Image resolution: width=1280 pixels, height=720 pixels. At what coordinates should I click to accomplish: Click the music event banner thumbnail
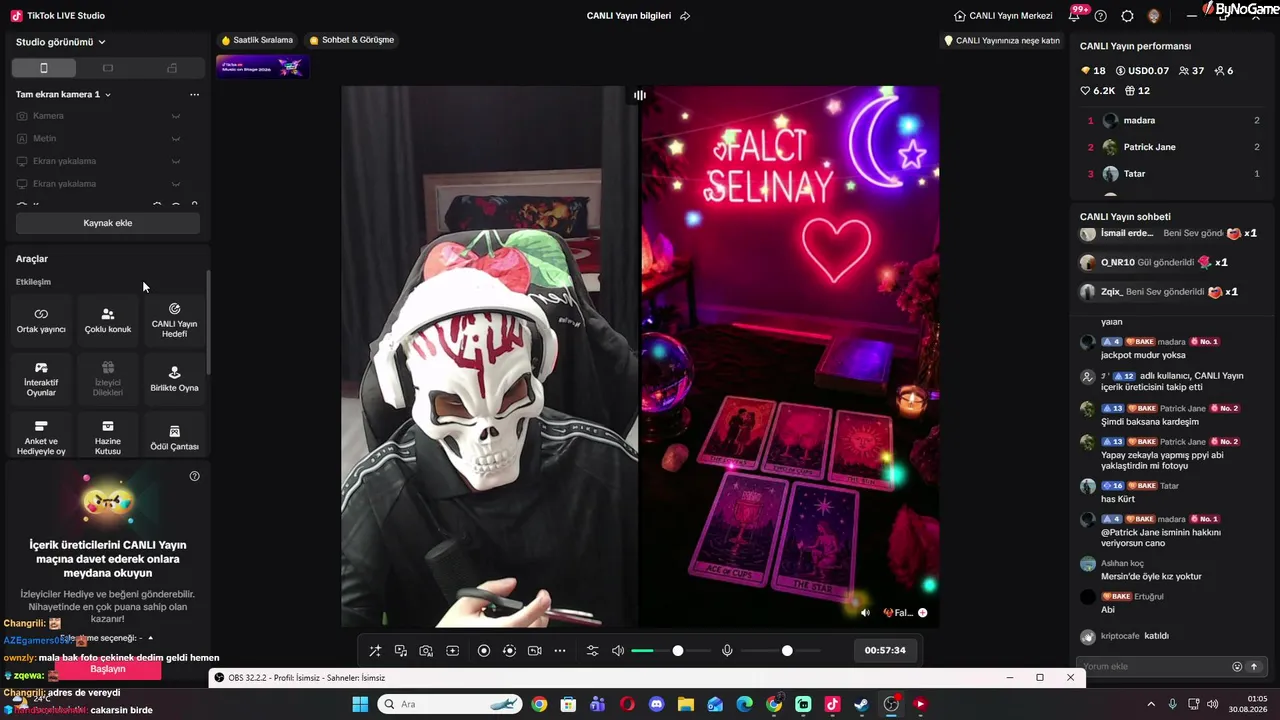(262, 67)
